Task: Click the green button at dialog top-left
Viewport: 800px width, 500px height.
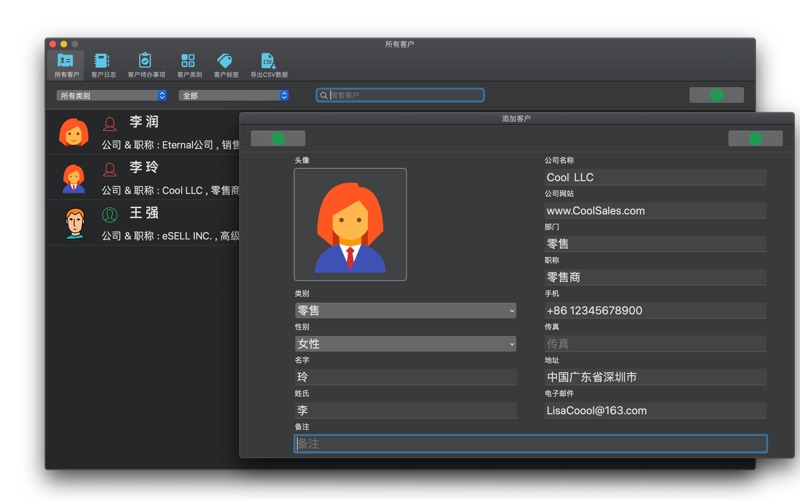Action: [278, 139]
